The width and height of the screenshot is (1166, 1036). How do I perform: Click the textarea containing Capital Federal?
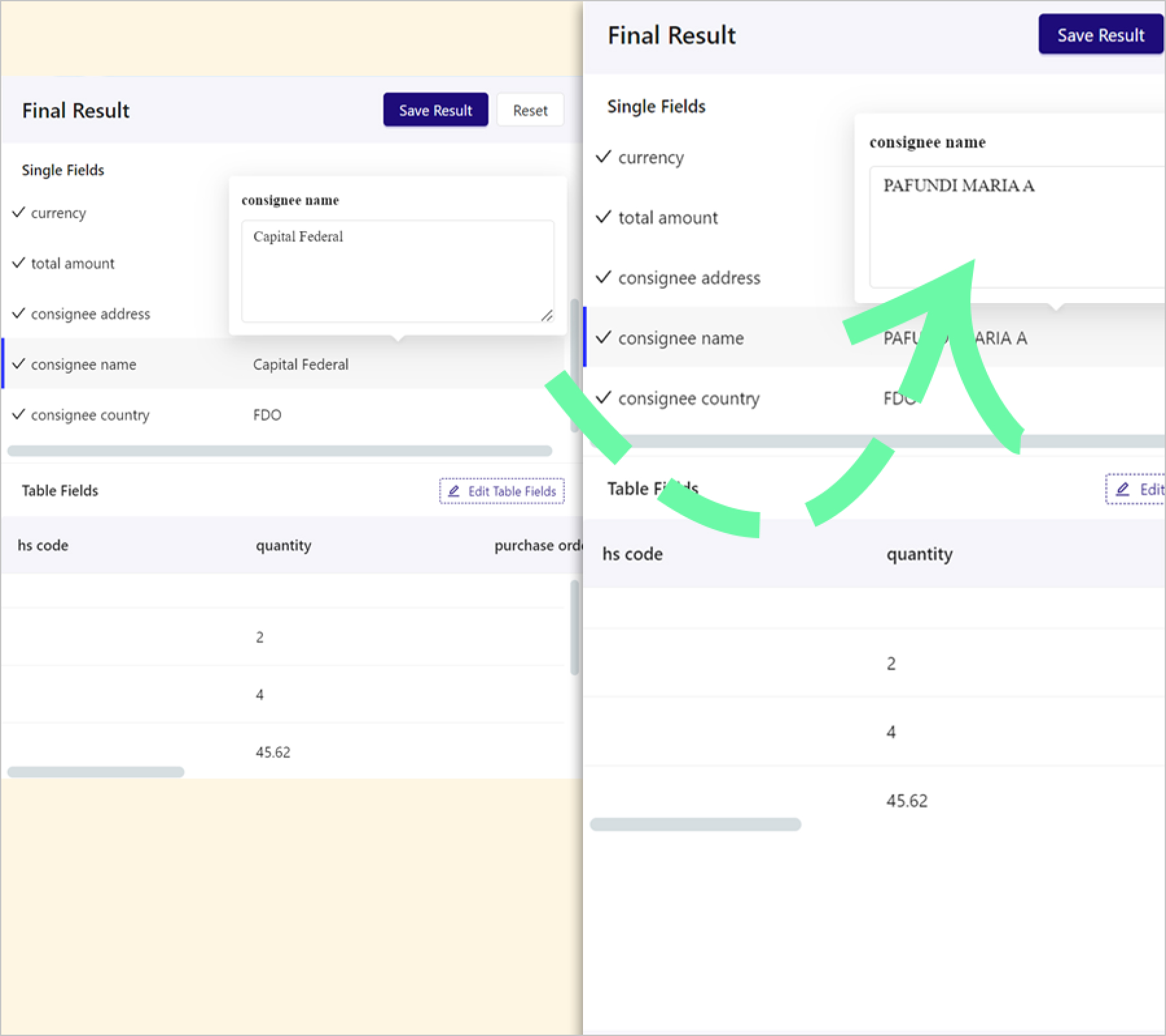(x=397, y=272)
